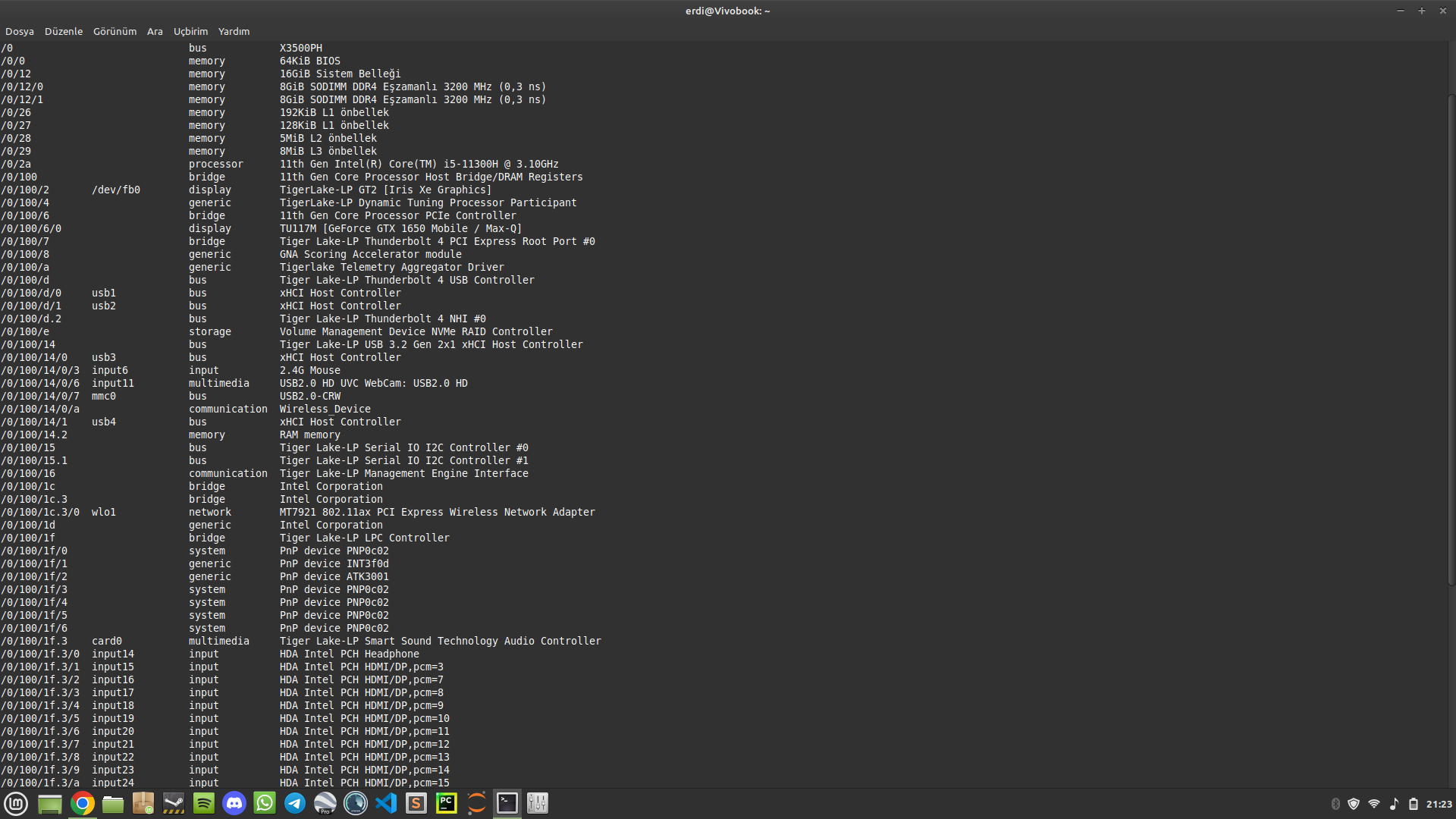Click the battery status tray icon
Image resolution: width=1456 pixels, height=819 pixels.
[1413, 804]
